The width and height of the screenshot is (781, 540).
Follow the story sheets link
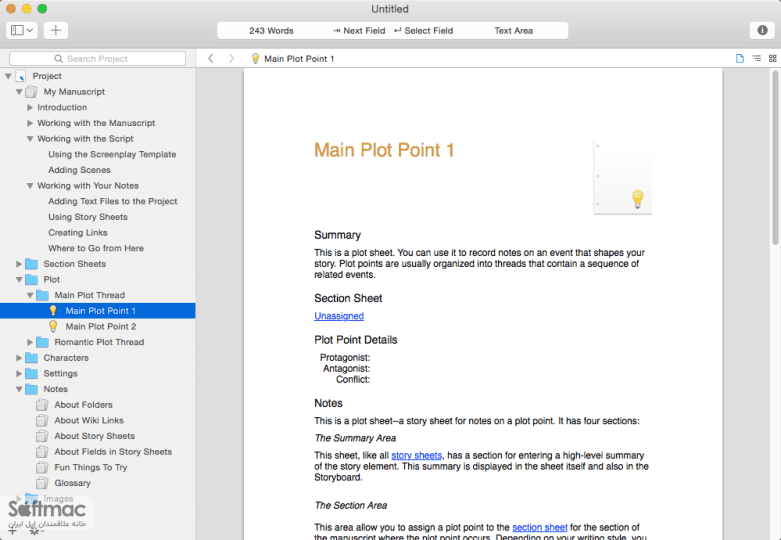416,455
